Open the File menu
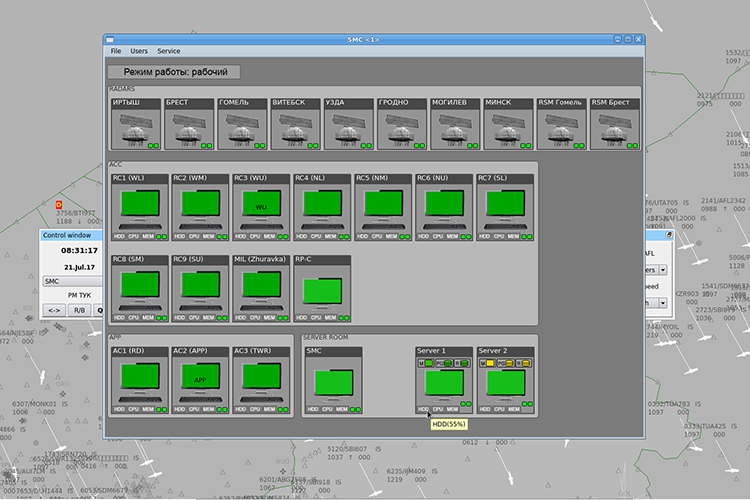Image resolution: width=750 pixels, height=500 pixels. coord(116,50)
